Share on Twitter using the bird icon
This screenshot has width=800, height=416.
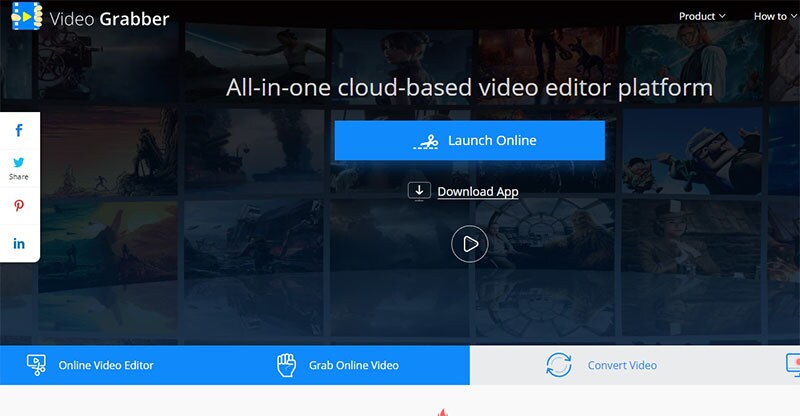coord(19,163)
